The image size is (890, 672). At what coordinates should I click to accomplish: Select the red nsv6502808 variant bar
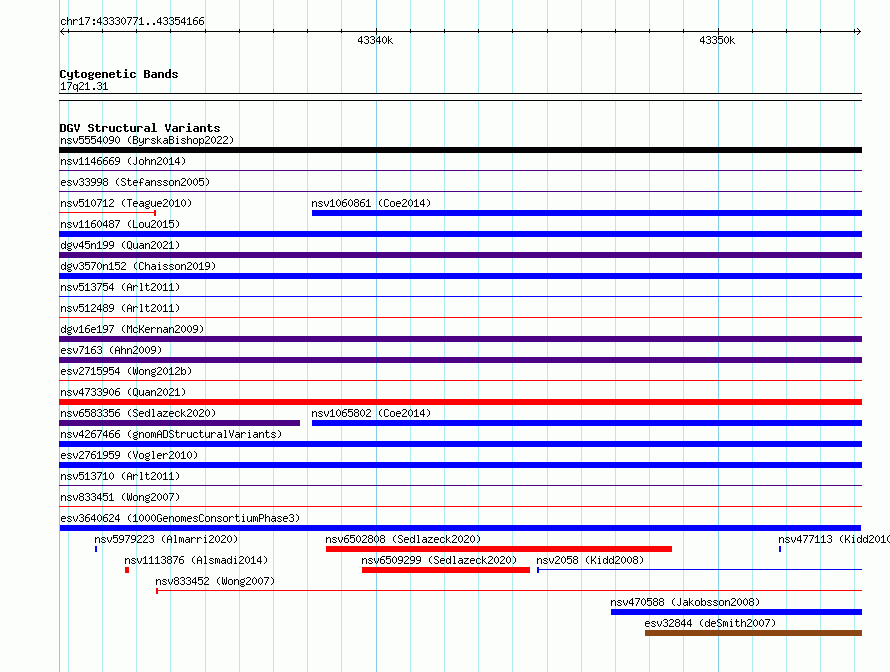pyautogui.click(x=499, y=549)
